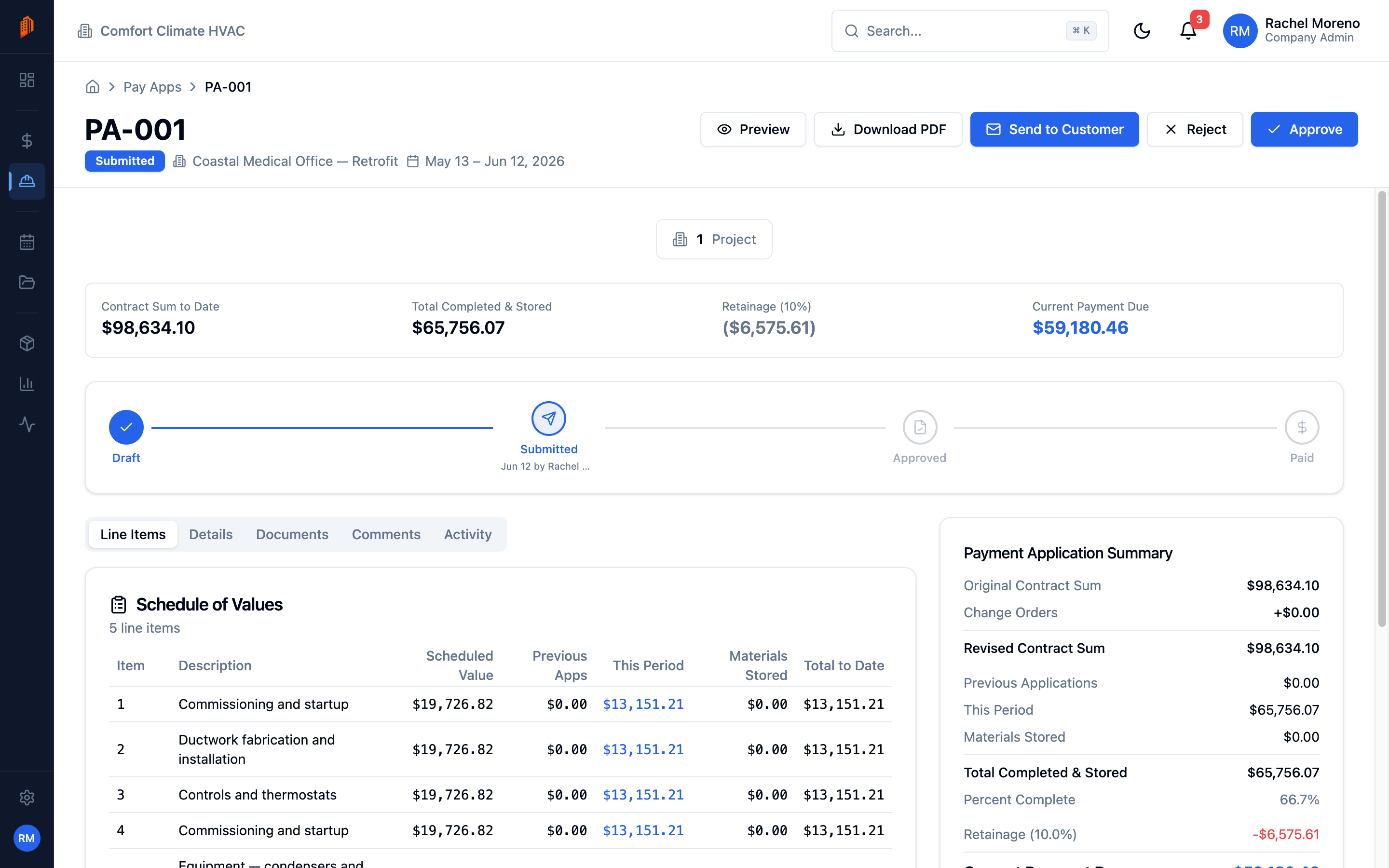Select the Line Items tab

pos(133,534)
